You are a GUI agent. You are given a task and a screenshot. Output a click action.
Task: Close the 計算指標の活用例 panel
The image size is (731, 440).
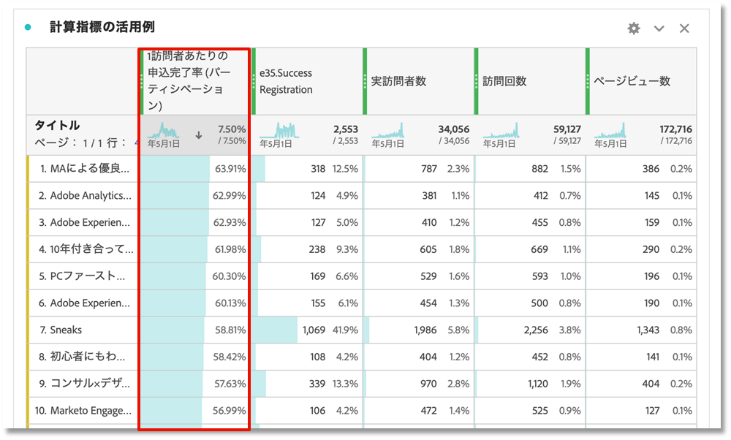point(685,28)
